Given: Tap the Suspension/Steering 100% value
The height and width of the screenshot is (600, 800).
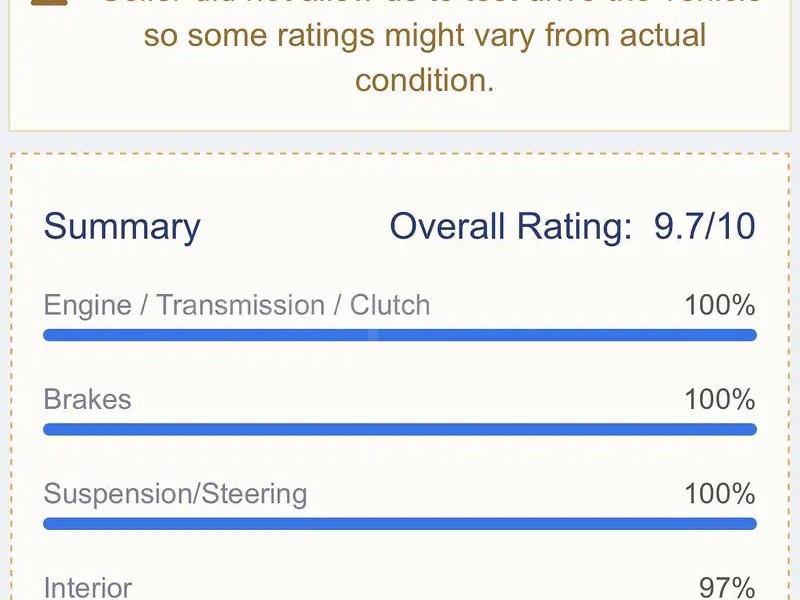Looking at the screenshot, I should 719,493.
